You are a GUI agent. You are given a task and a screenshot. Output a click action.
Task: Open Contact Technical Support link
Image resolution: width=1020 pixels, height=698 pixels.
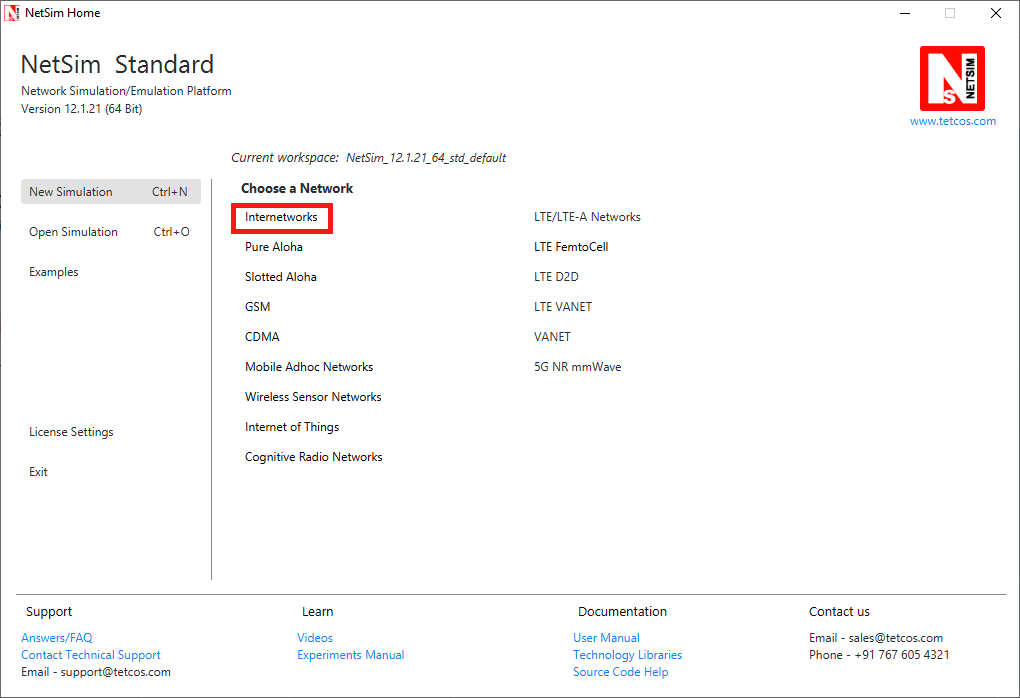coord(90,655)
